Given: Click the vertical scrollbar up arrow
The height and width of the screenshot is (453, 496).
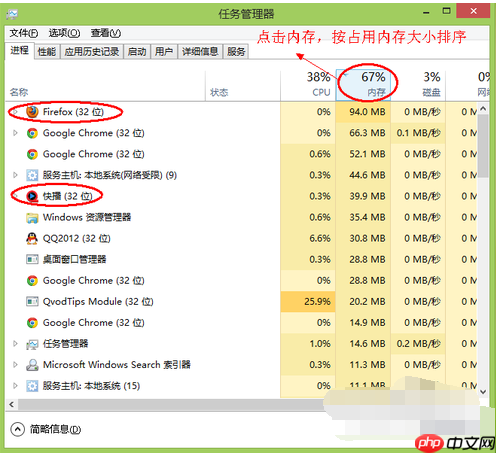Looking at the screenshot, I should [483, 109].
